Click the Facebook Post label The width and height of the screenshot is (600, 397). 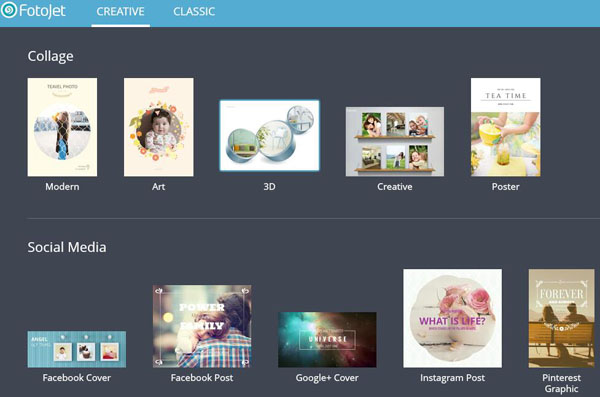coord(202,378)
